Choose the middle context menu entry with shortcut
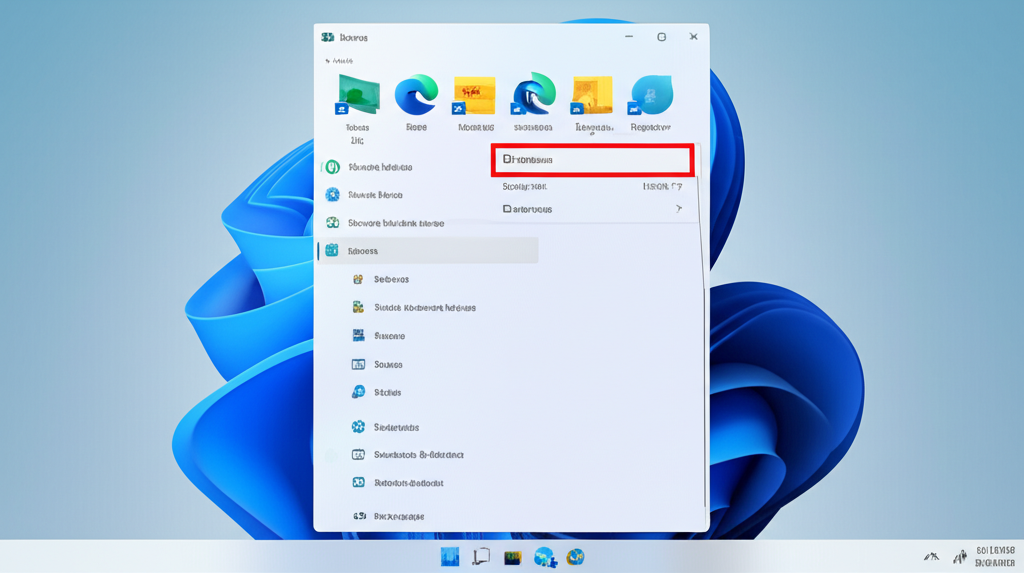 click(592, 186)
